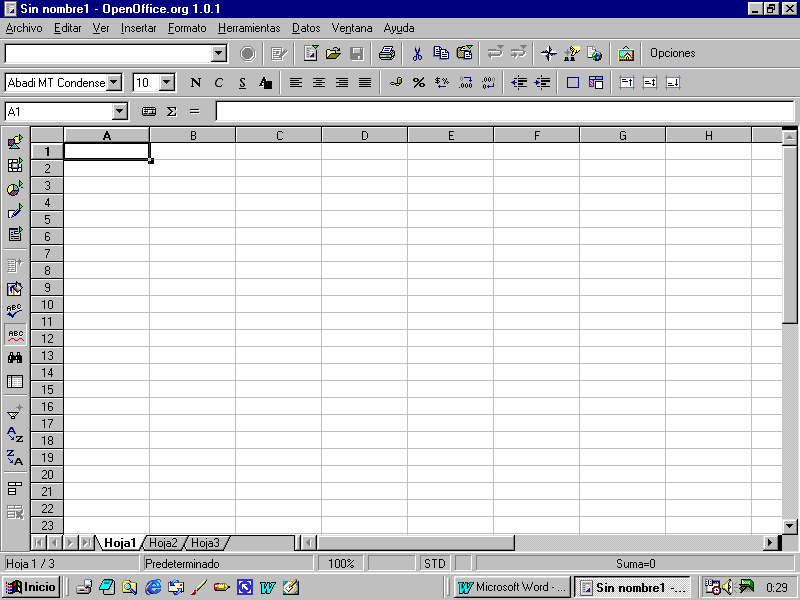Expand the cell reference Name Box dropdown
This screenshot has height=600, width=800.
120,112
